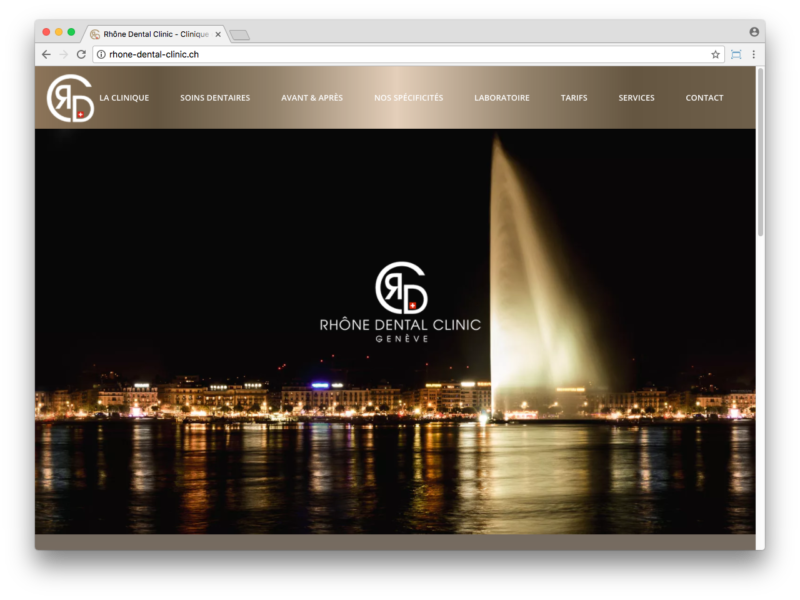Open the Chrome three-dot menu
The image size is (800, 600).
(753, 54)
